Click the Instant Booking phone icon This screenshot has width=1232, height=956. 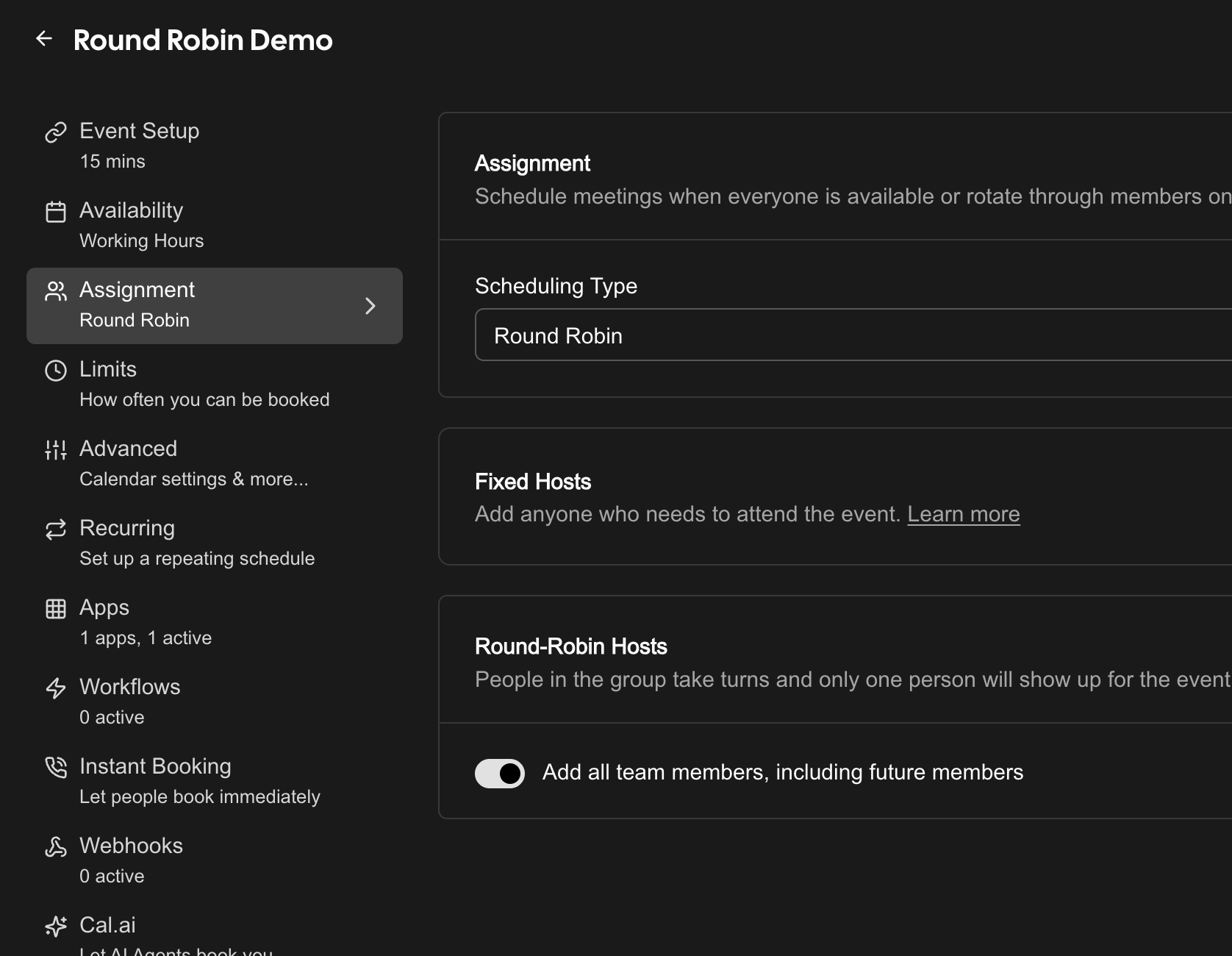point(56,768)
